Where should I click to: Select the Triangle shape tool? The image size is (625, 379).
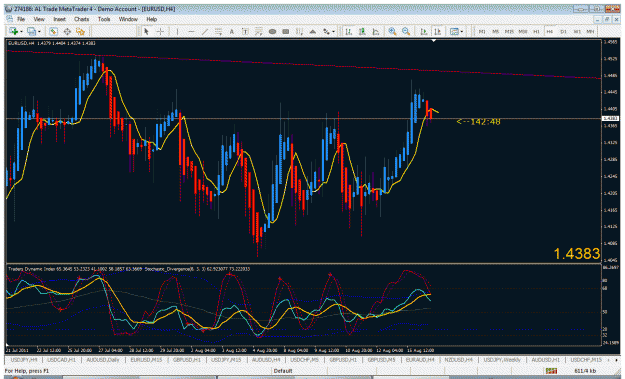click(x=313, y=31)
